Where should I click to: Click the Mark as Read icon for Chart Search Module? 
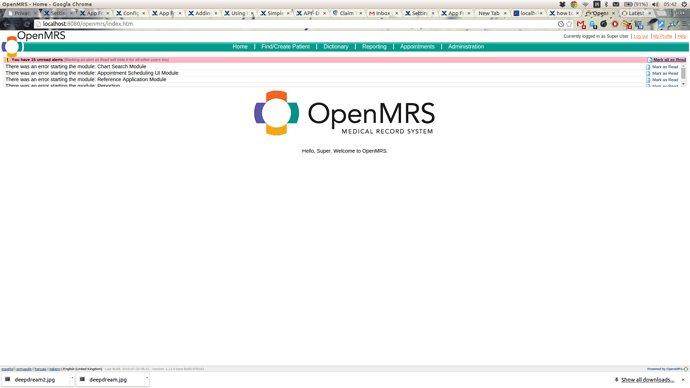coord(648,67)
